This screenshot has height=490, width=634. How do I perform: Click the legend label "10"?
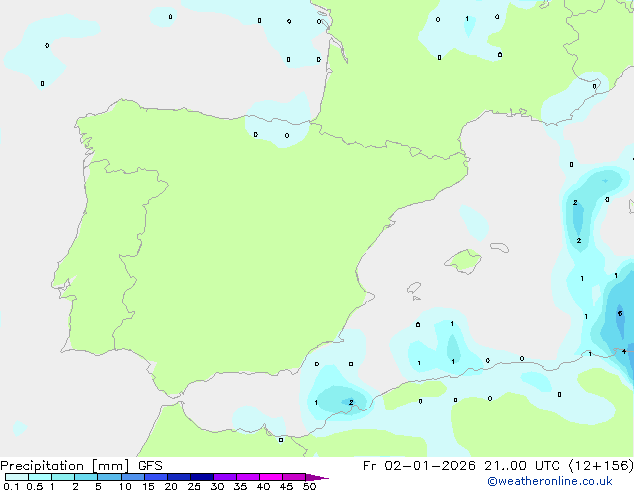(125, 486)
